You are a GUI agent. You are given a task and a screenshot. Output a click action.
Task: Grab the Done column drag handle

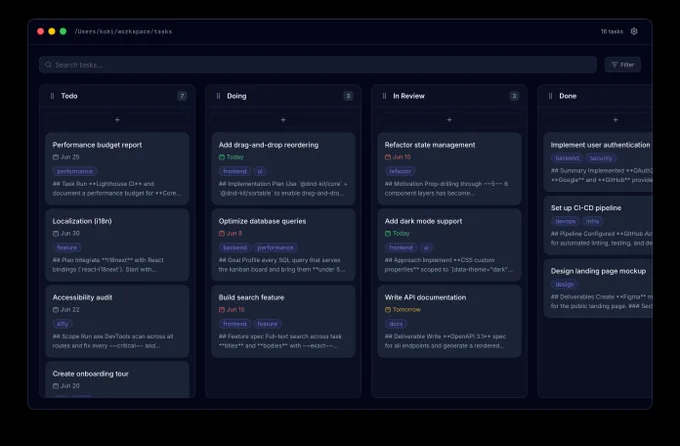pyautogui.click(x=550, y=96)
